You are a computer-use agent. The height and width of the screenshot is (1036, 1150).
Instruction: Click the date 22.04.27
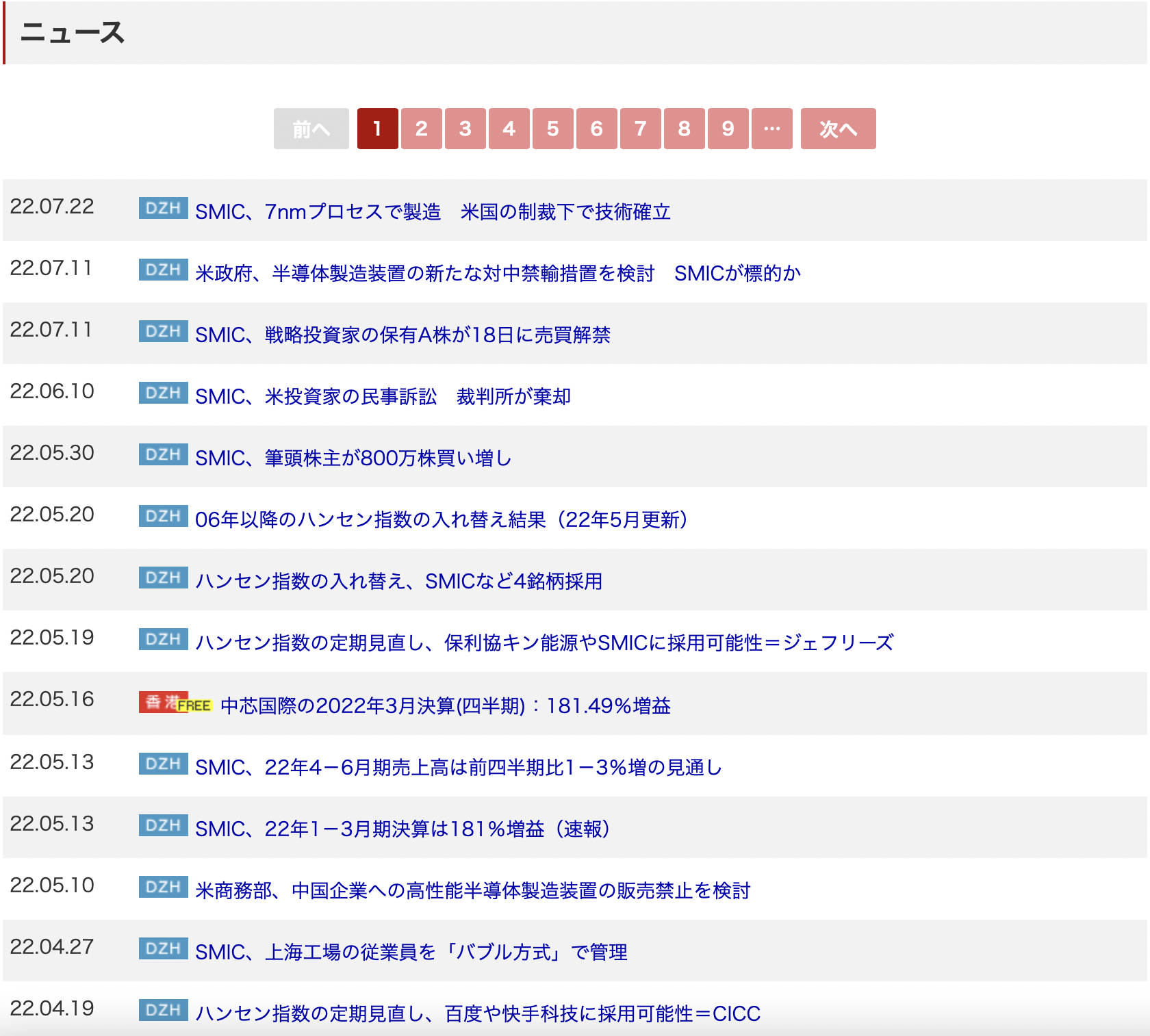[x=52, y=947]
